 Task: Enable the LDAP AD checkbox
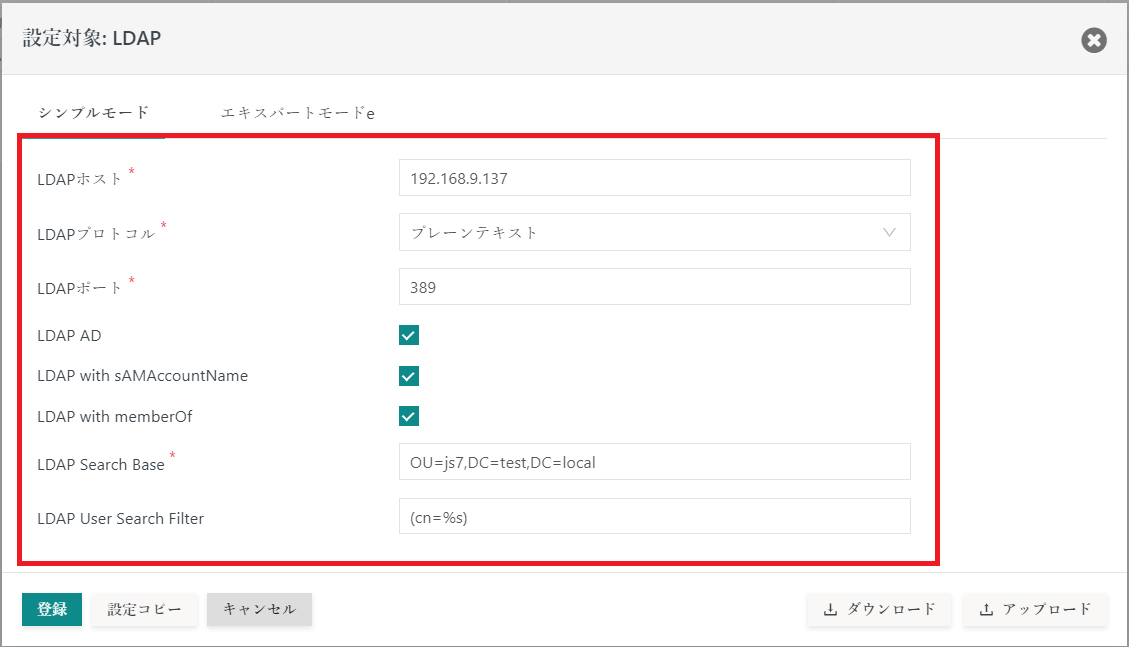(408, 335)
